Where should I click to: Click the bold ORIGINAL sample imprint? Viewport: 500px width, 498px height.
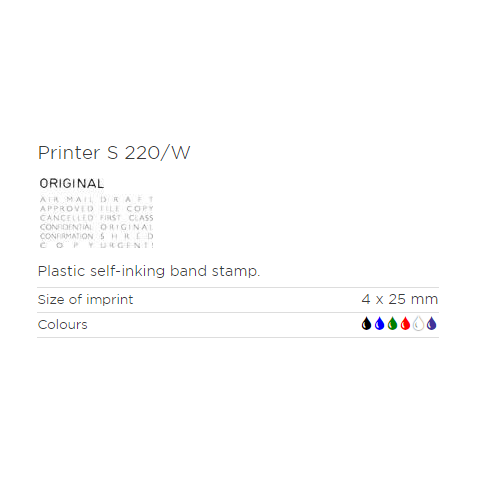click(x=72, y=183)
